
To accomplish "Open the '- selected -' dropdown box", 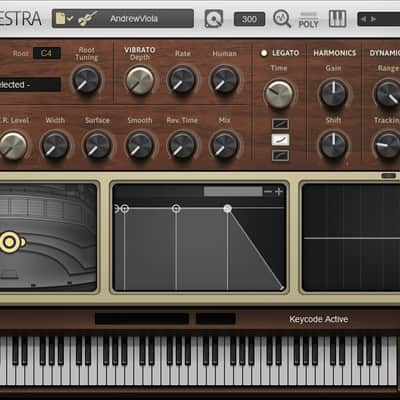I will tap(30, 85).
